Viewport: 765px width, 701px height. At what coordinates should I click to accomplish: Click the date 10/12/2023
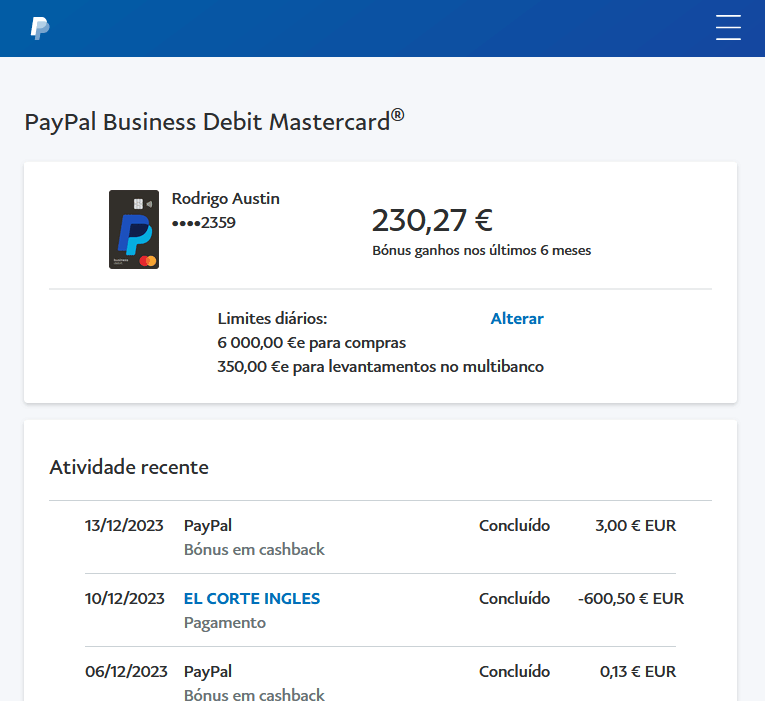click(x=124, y=599)
